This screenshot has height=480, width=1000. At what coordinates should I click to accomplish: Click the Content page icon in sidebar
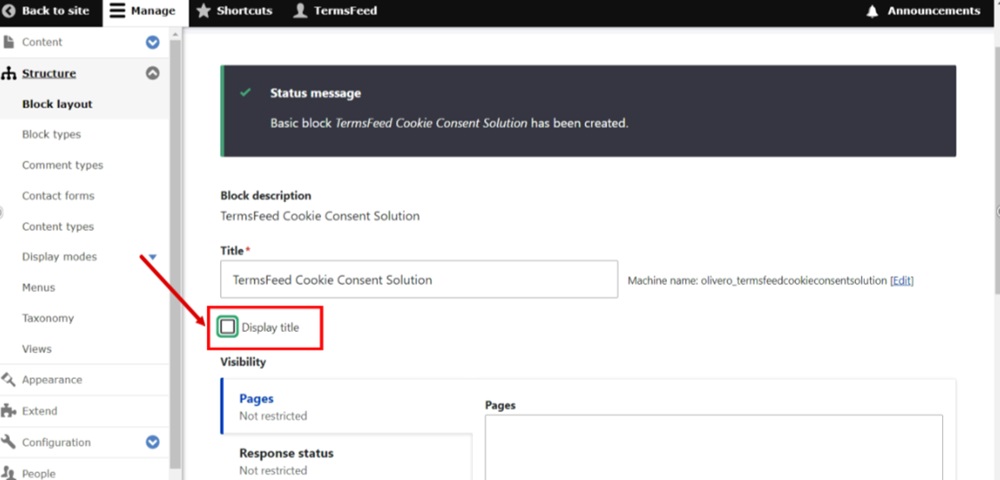(x=8, y=42)
